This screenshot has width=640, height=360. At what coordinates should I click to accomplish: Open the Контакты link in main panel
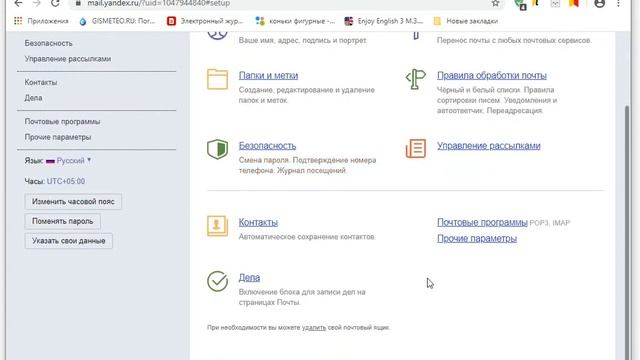tap(258, 222)
